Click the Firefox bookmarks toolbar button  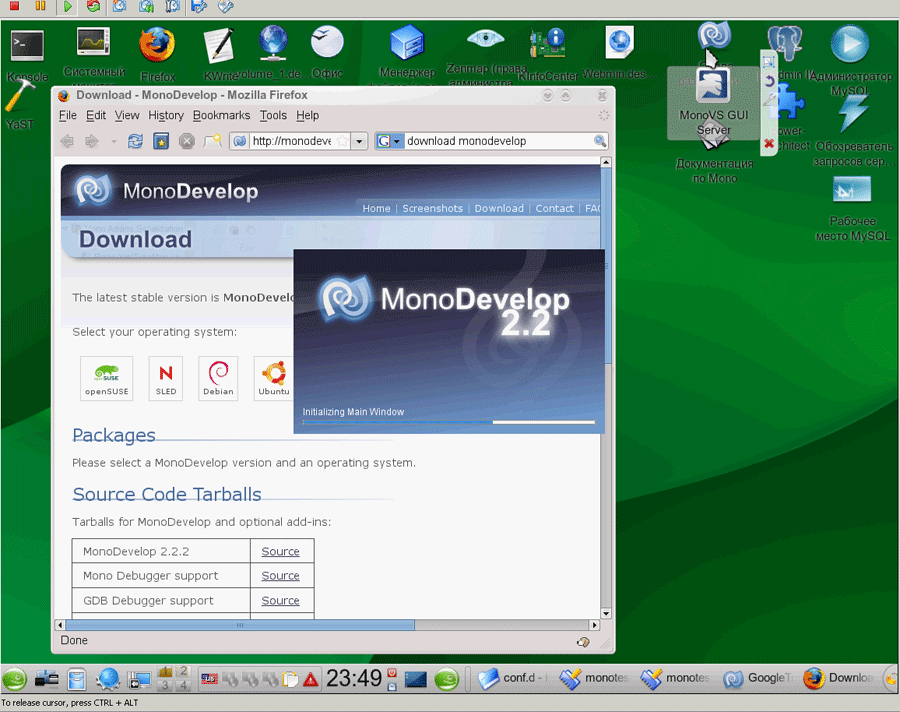161,141
